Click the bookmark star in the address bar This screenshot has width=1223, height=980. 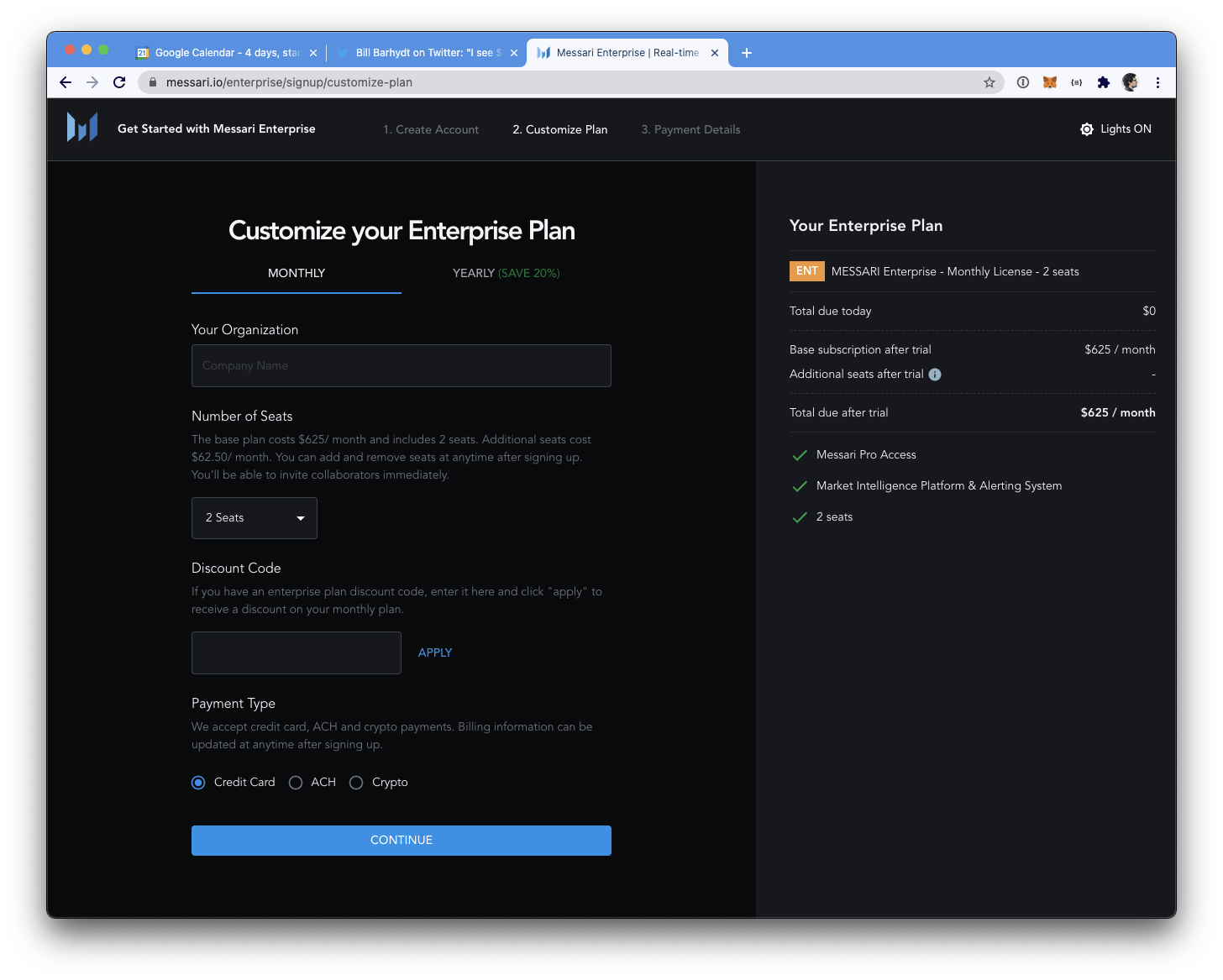click(989, 82)
